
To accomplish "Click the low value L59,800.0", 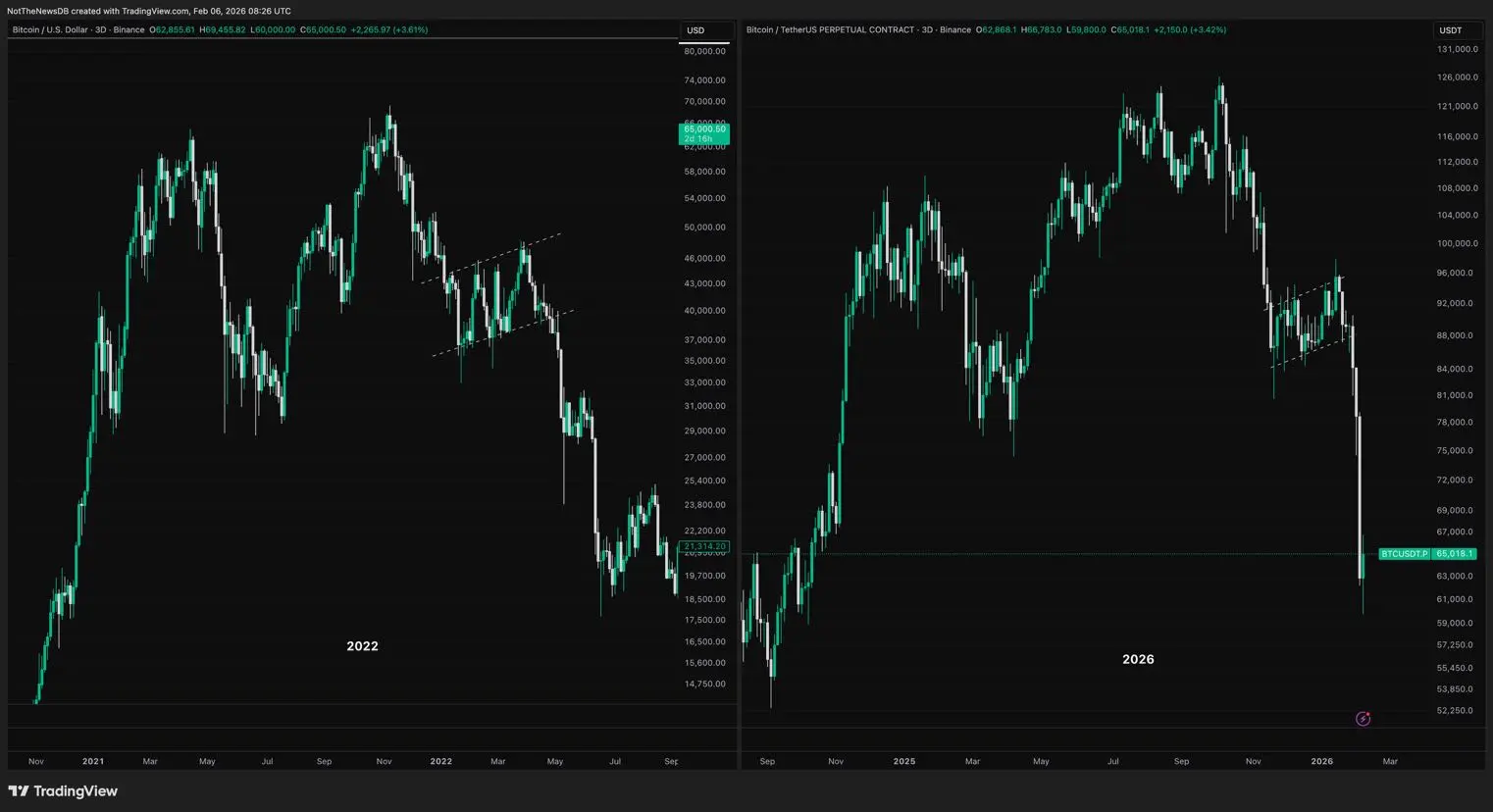I will 1086,29.
